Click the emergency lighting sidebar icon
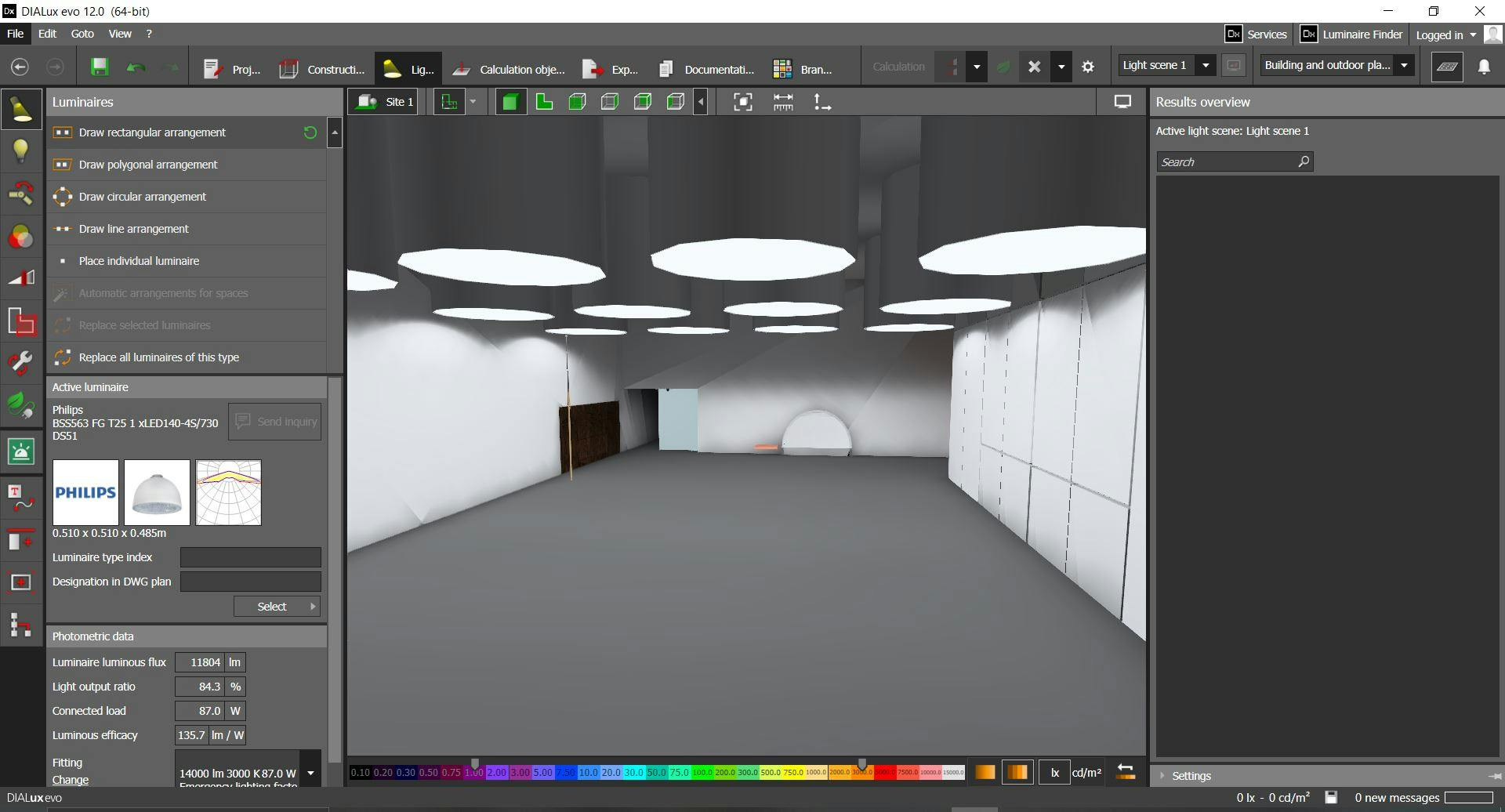The height and width of the screenshot is (812, 1505). 21,451
